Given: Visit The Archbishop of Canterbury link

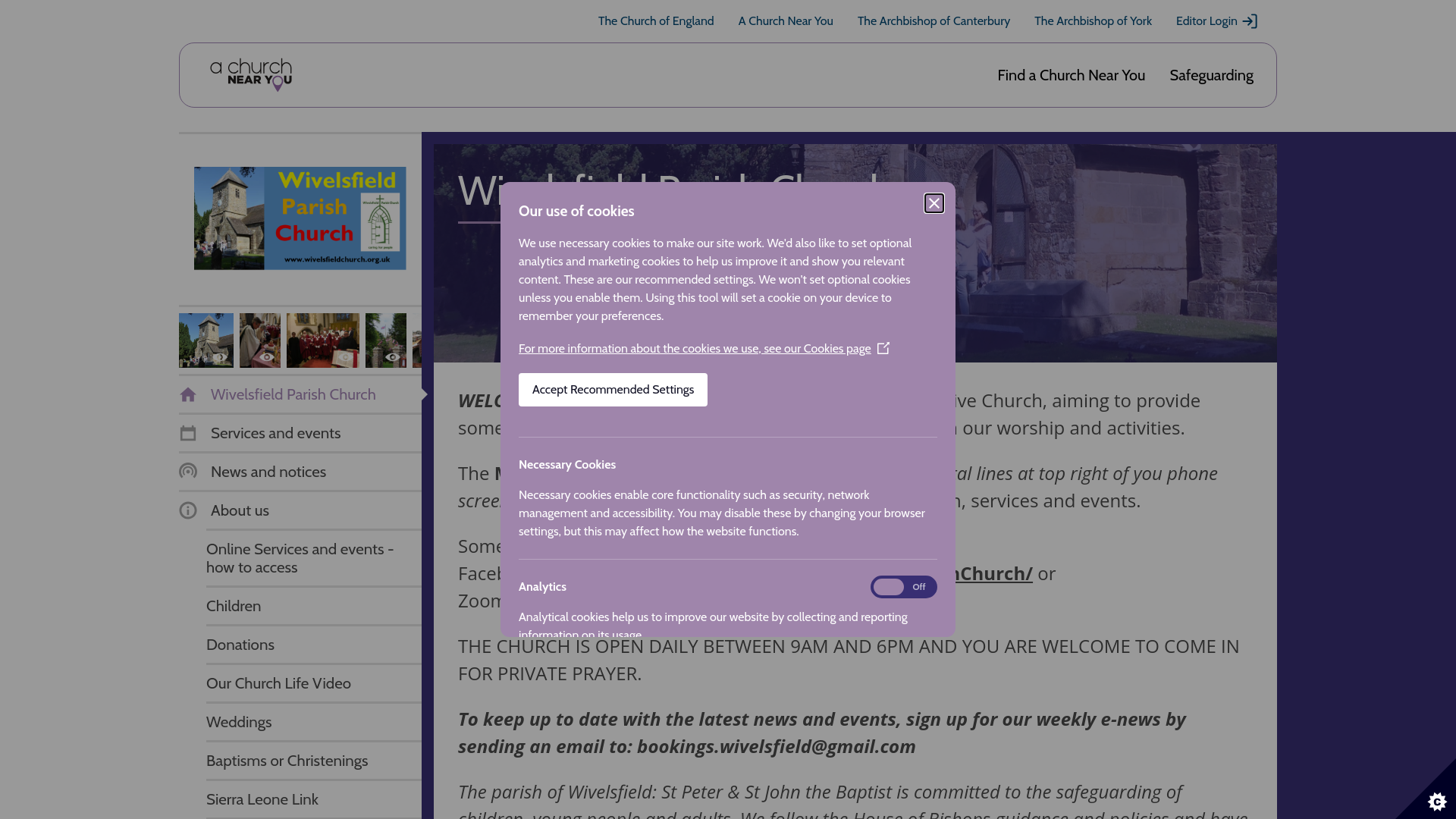Looking at the screenshot, I should coord(934,21).
